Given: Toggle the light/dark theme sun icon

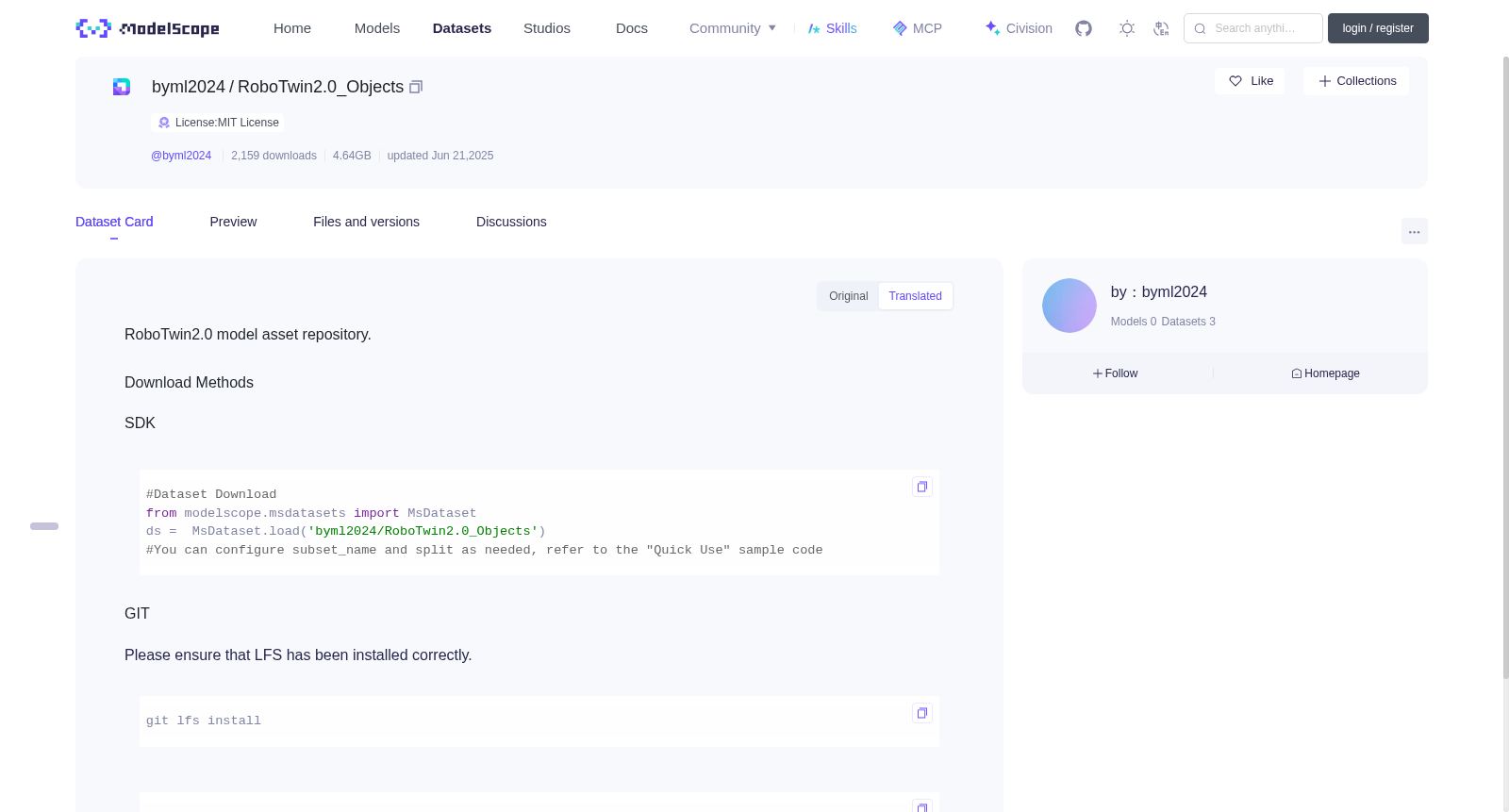Looking at the screenshot, I should 1127,28.
